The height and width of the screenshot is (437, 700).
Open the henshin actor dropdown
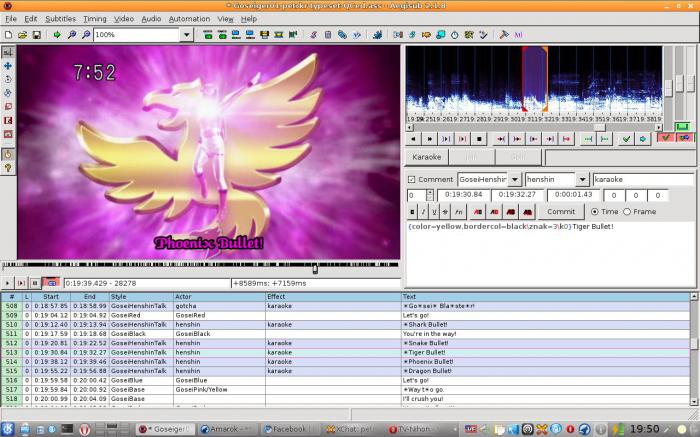click(x=582, y=179)
